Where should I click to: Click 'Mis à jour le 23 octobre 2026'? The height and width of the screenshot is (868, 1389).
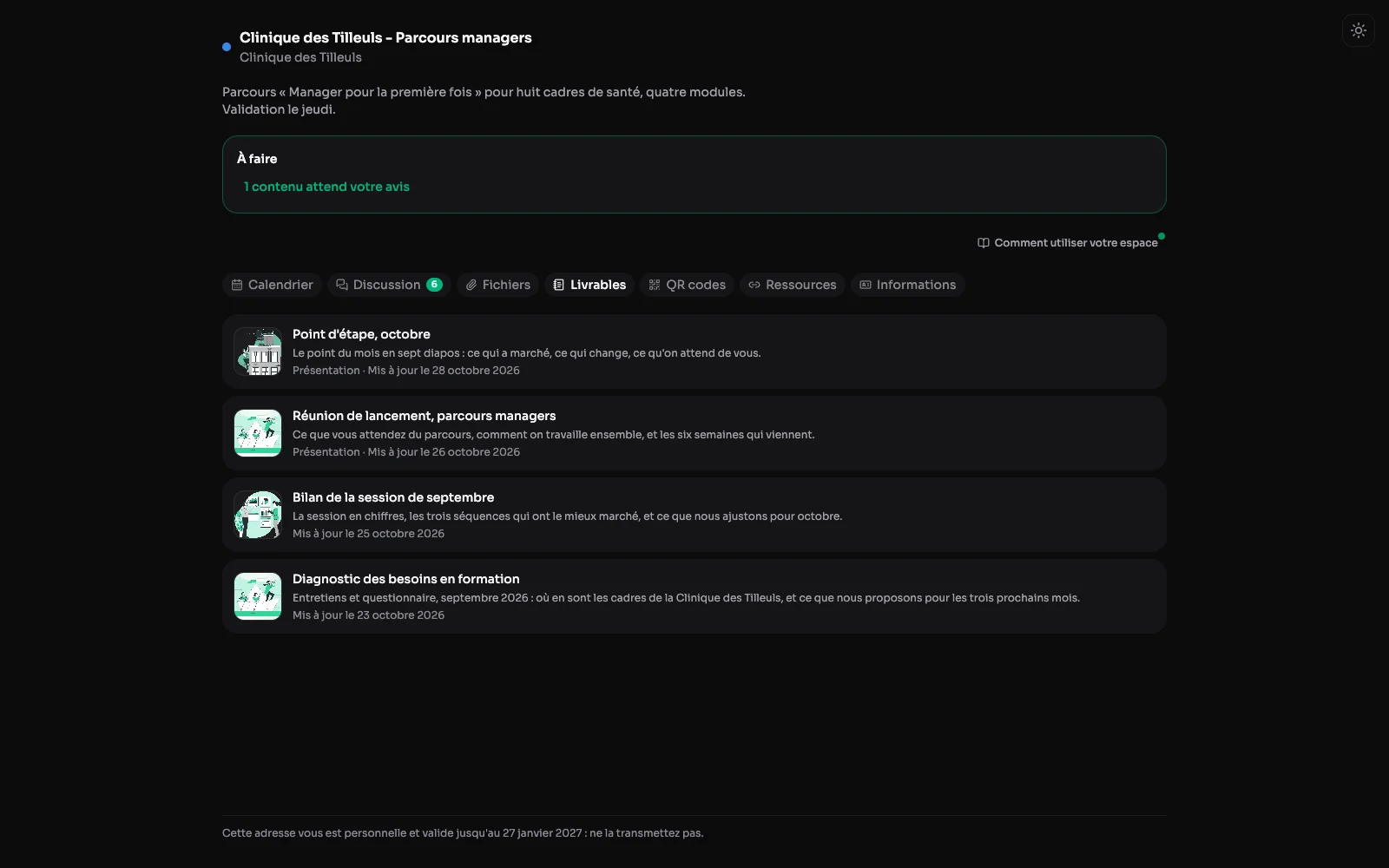(x=368, y=615)
